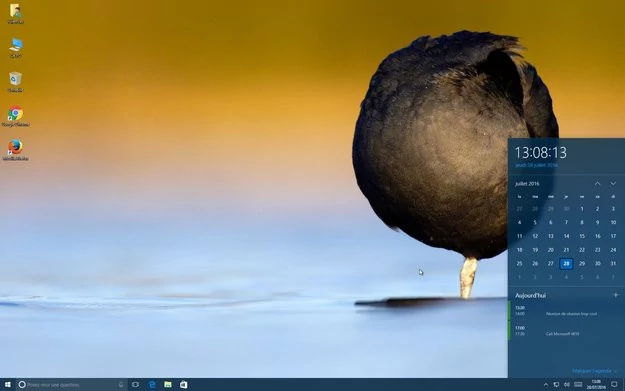
Task: Open File Explorer from the taskbar
Action: (168, 385)
